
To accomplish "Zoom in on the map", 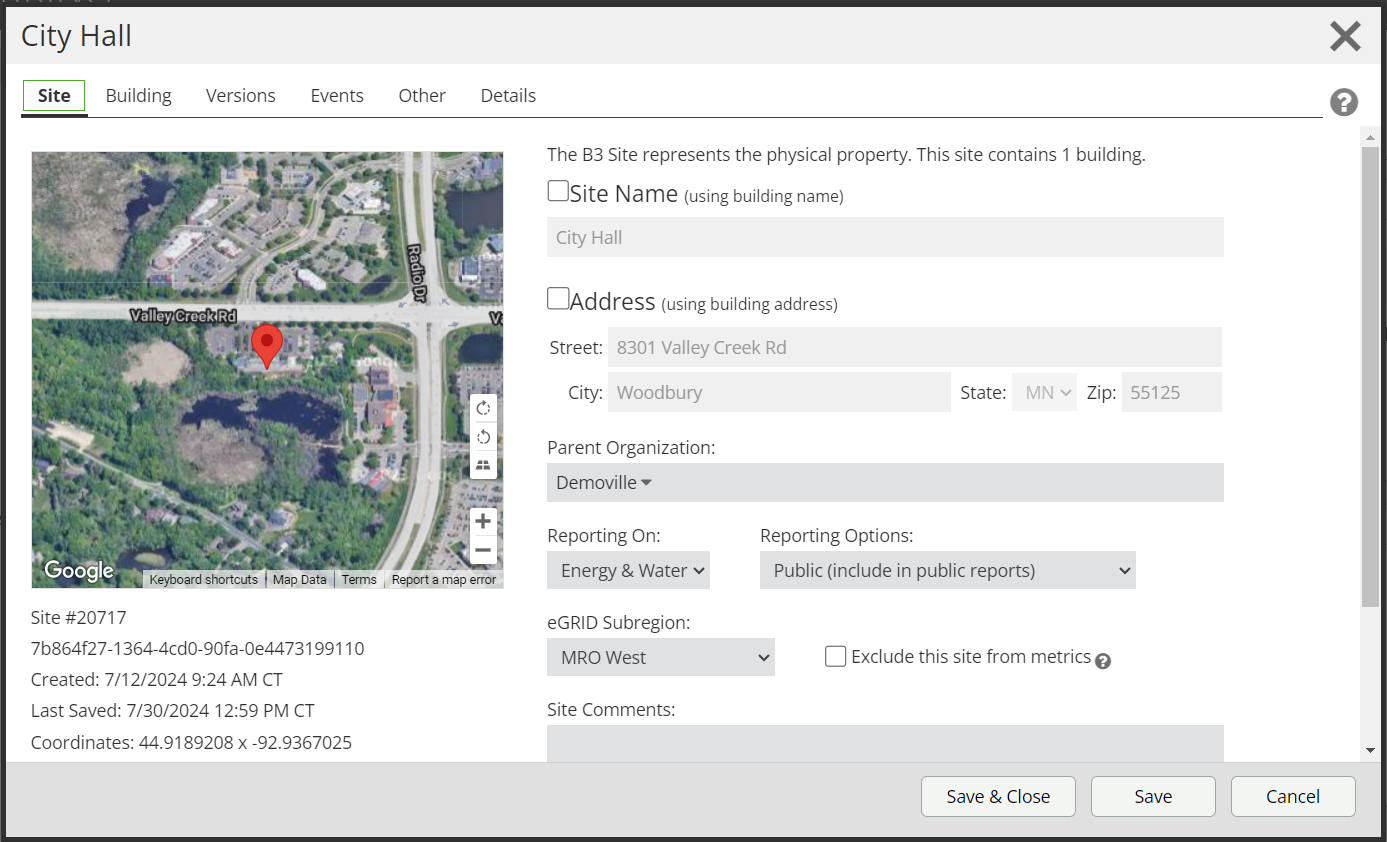I will point(484,521).
